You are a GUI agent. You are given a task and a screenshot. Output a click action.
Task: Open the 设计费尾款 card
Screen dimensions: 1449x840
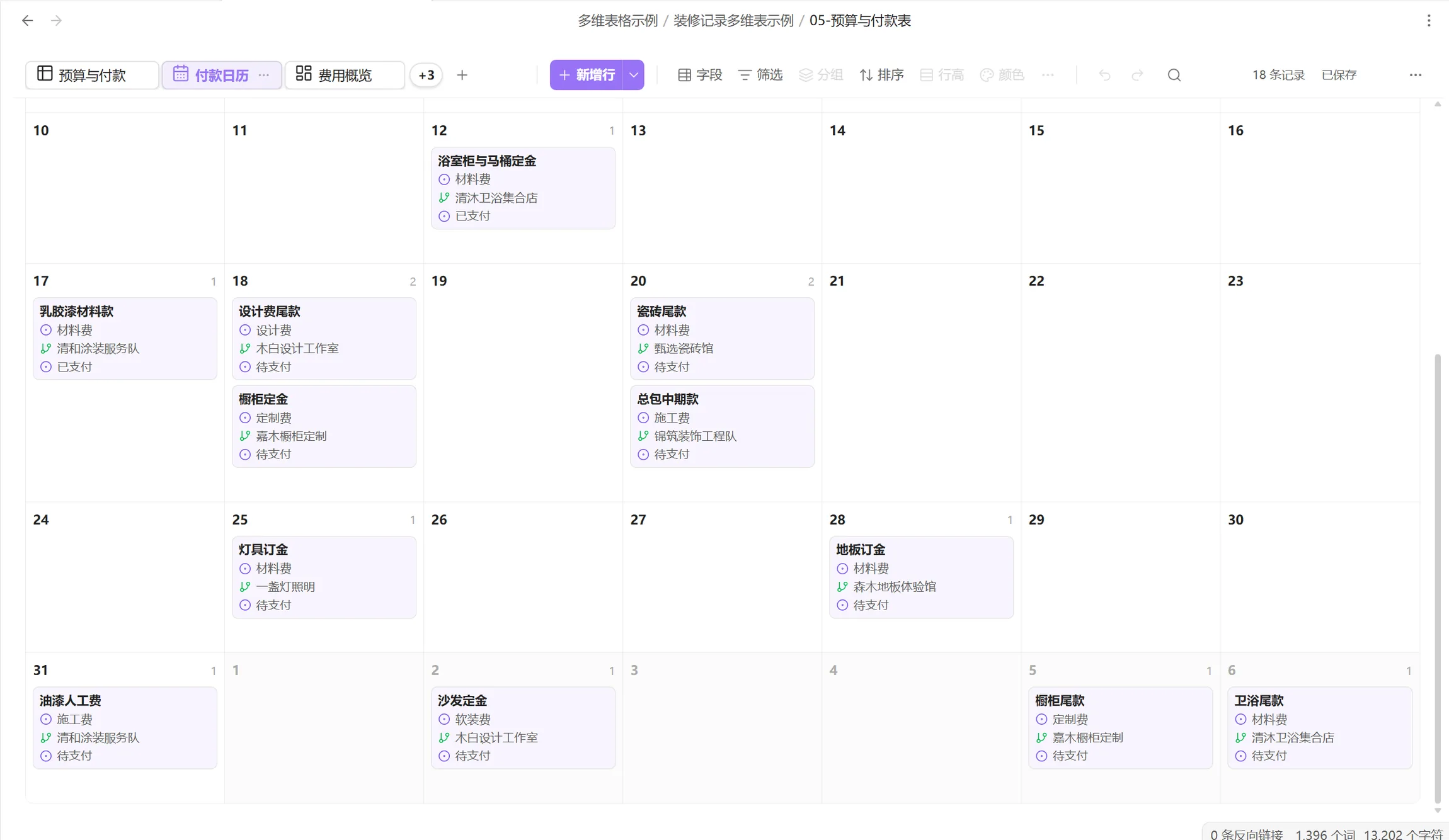click(324, 338)
